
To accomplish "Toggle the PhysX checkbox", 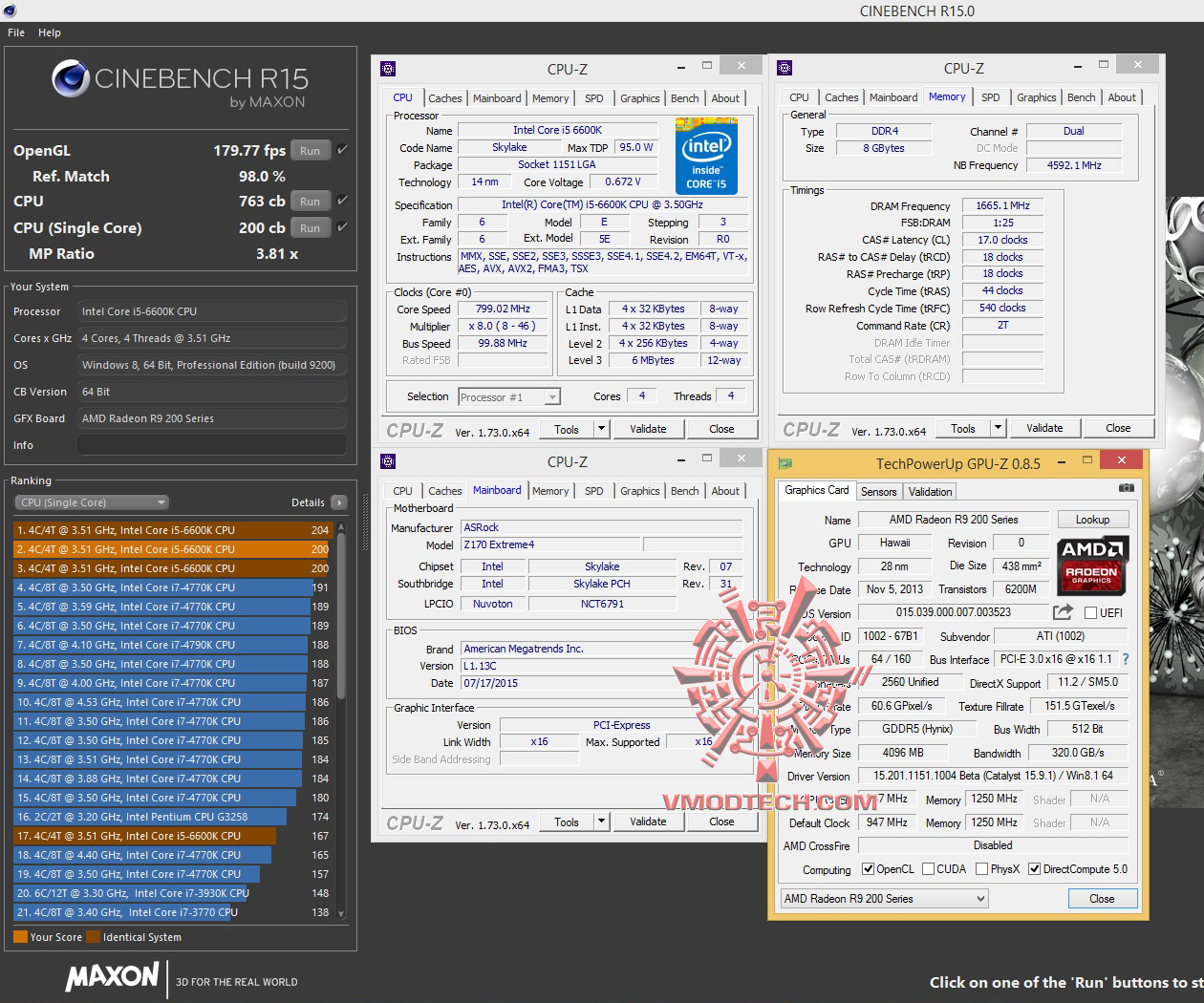I will (x=981, y=869).
